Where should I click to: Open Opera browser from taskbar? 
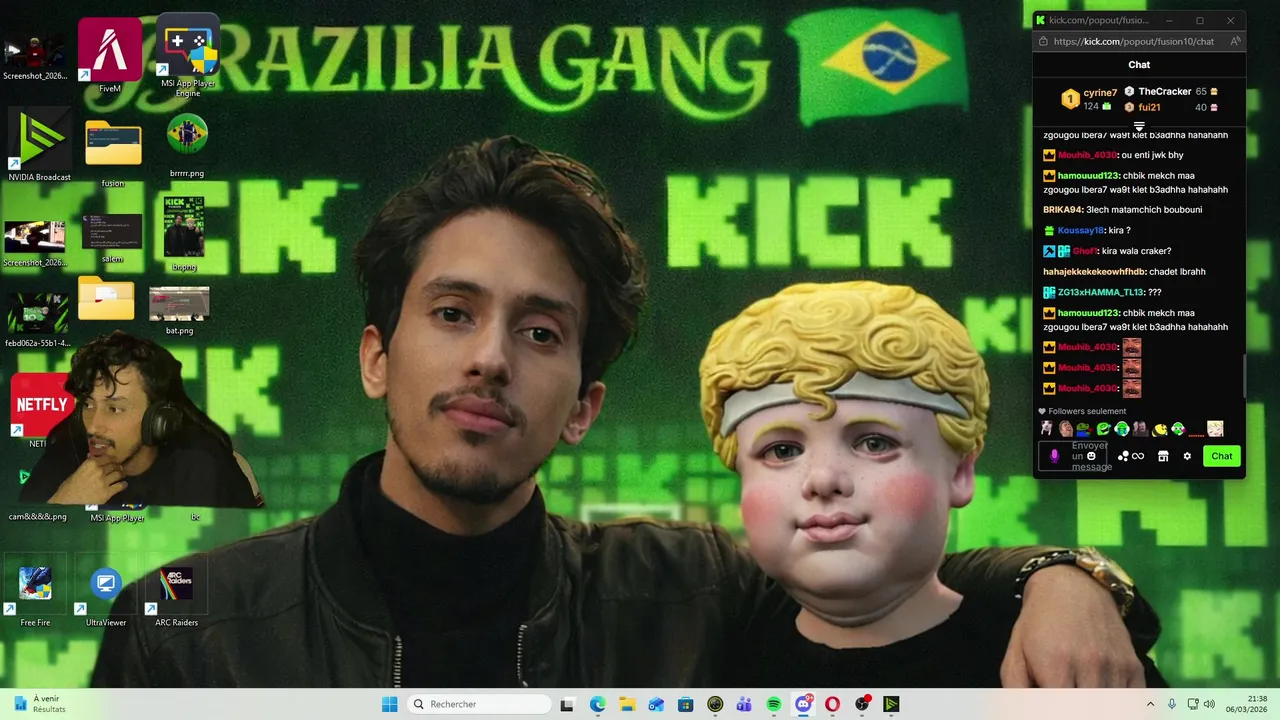click(x=832, y=704)
